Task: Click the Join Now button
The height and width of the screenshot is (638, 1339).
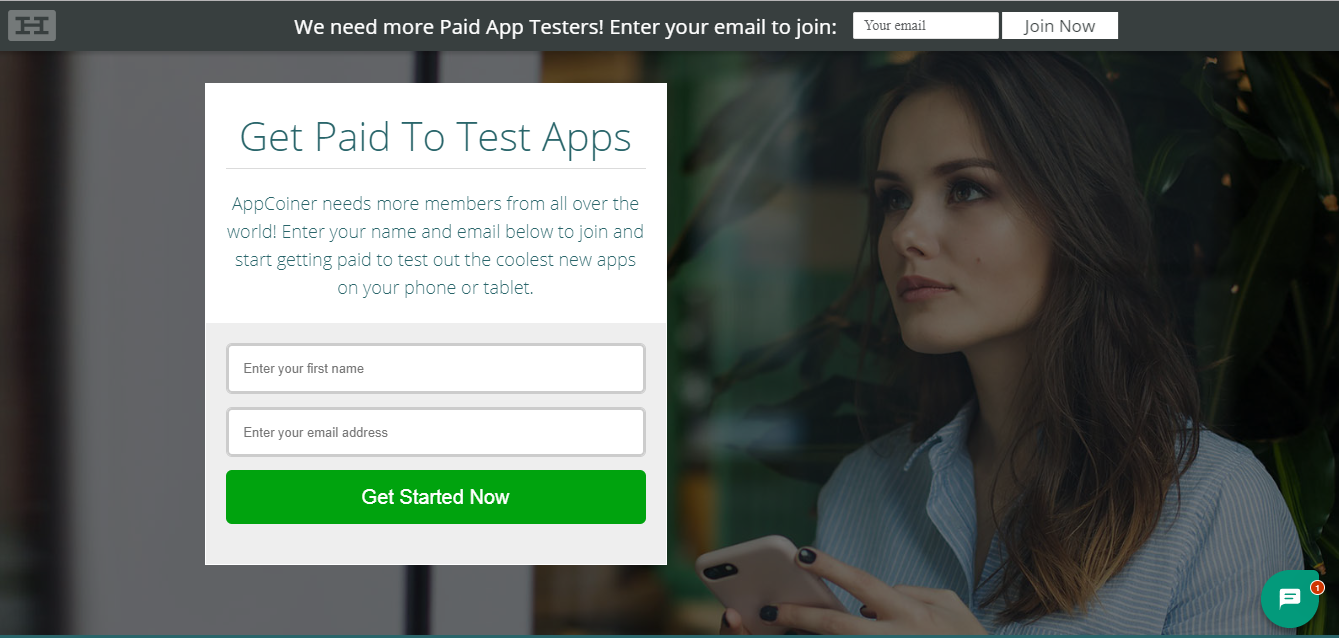Action: [1060, 26]
